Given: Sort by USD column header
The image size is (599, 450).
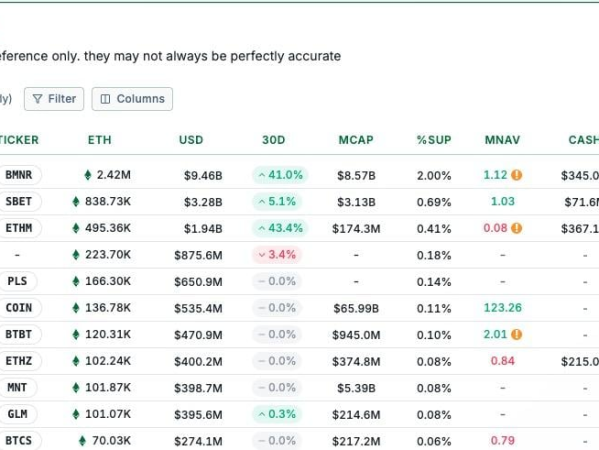Looking at the screenshot, I should coord(191,140).
